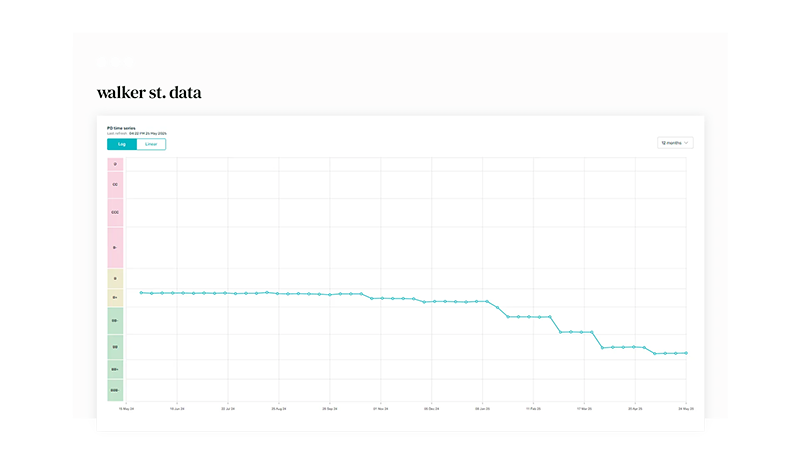Screen dimensions: 800x450
Task: Choose the BB- rating band
Action: 115,321
